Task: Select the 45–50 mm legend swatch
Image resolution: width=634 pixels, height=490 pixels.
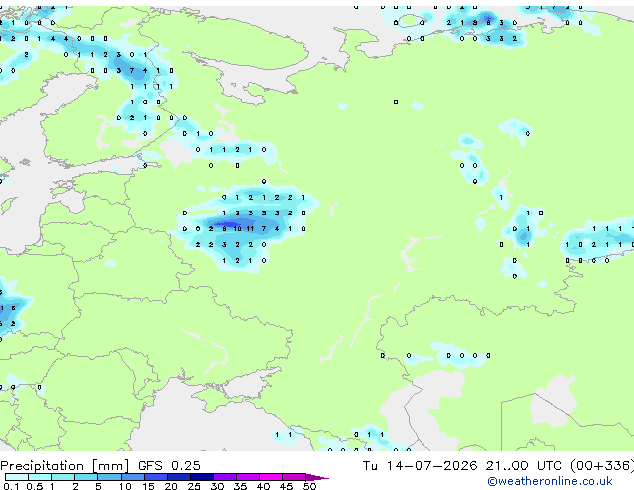Action: (294, 477)
